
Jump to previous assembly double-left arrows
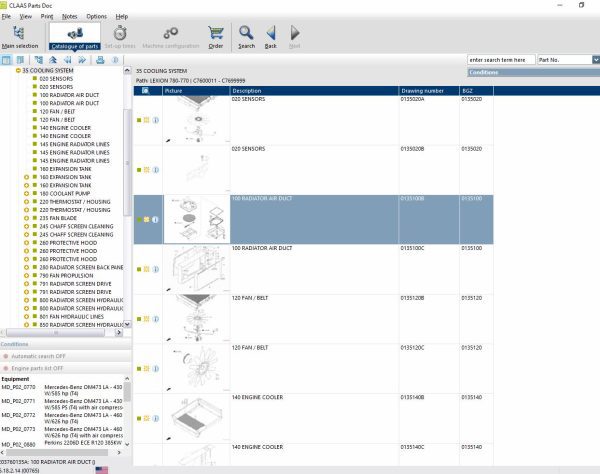pos(67,60)
